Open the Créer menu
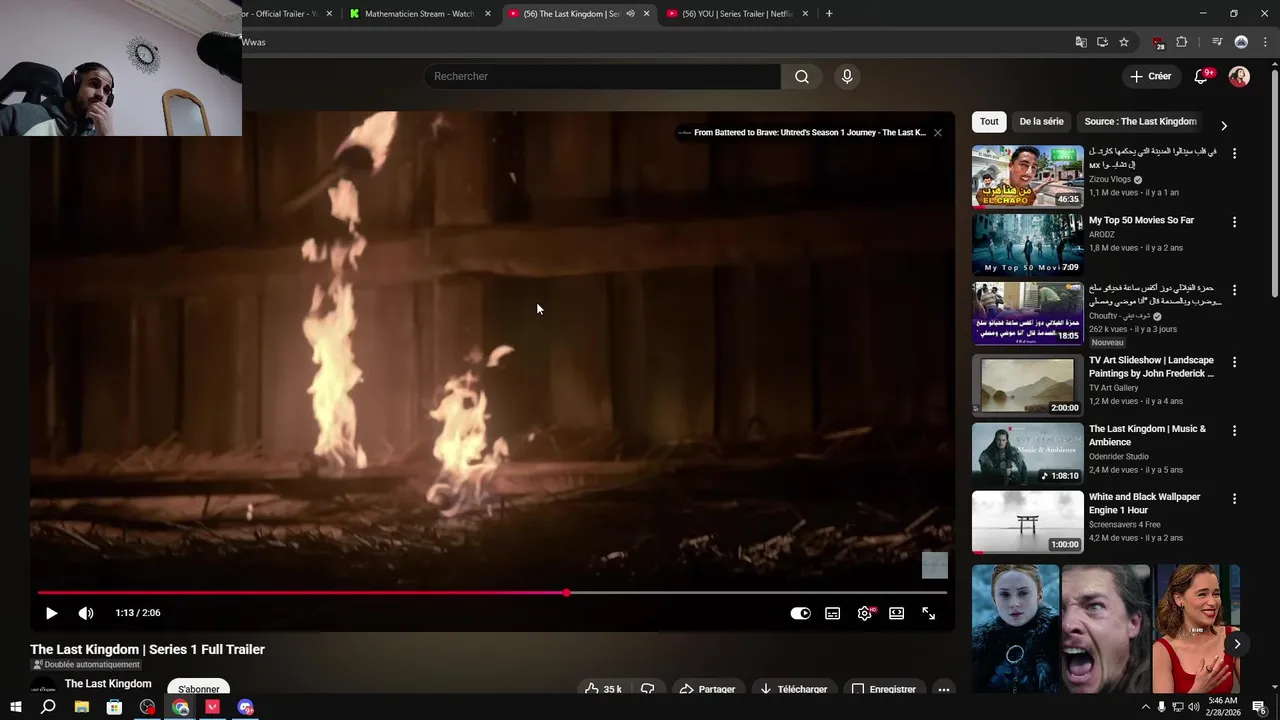Screen dimensions: 1280x720 (x=1150, y=76)
